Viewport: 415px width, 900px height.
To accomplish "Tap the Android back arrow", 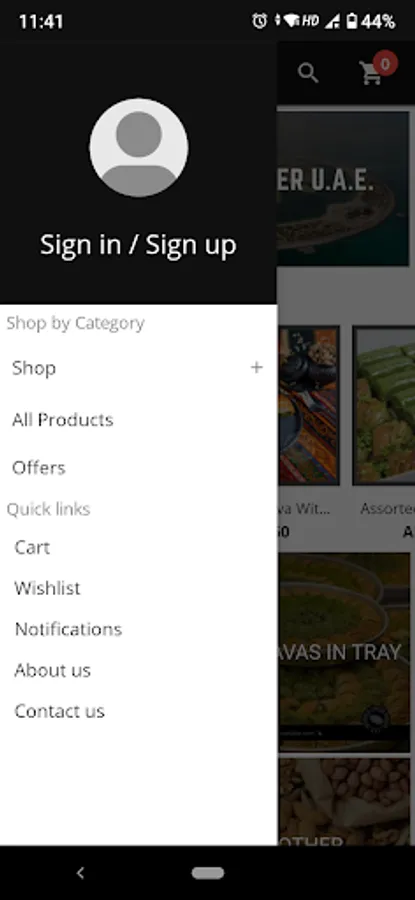I will 80,873.
